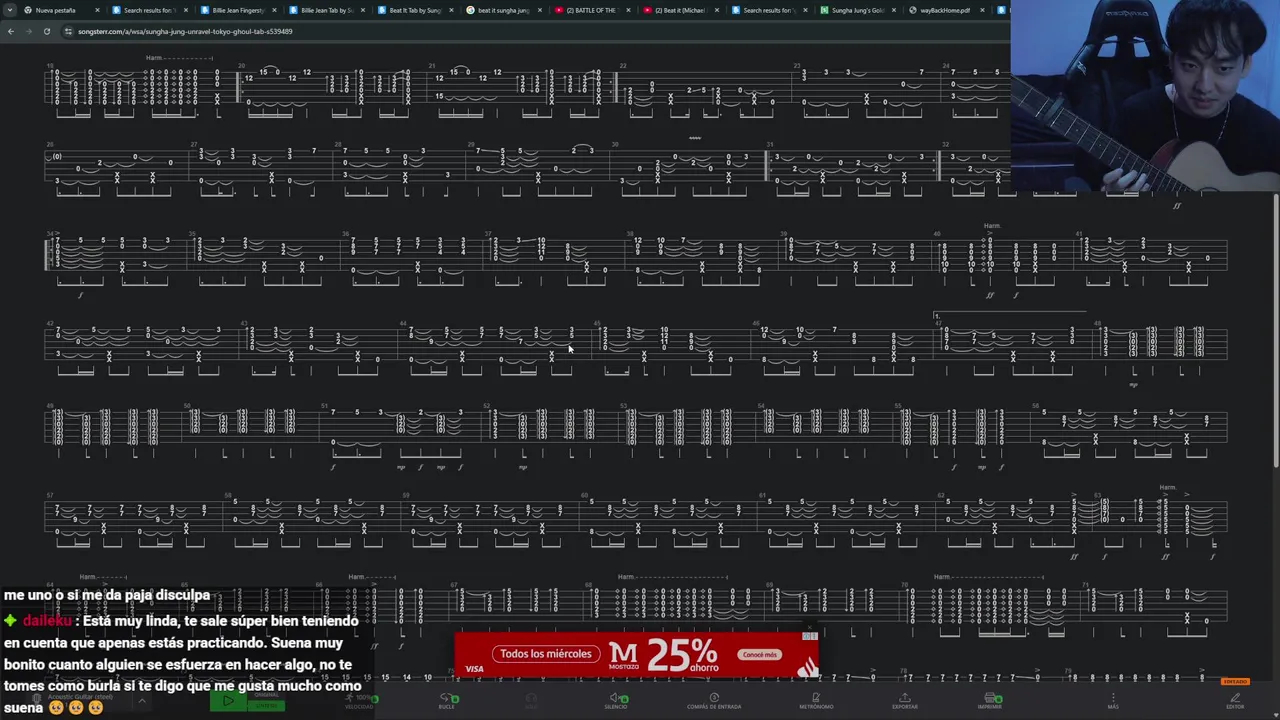Enable Solo mode in the player bar
Image resolution: width=1280 pixels, height=720 pixels.
[x=531, y=701]
